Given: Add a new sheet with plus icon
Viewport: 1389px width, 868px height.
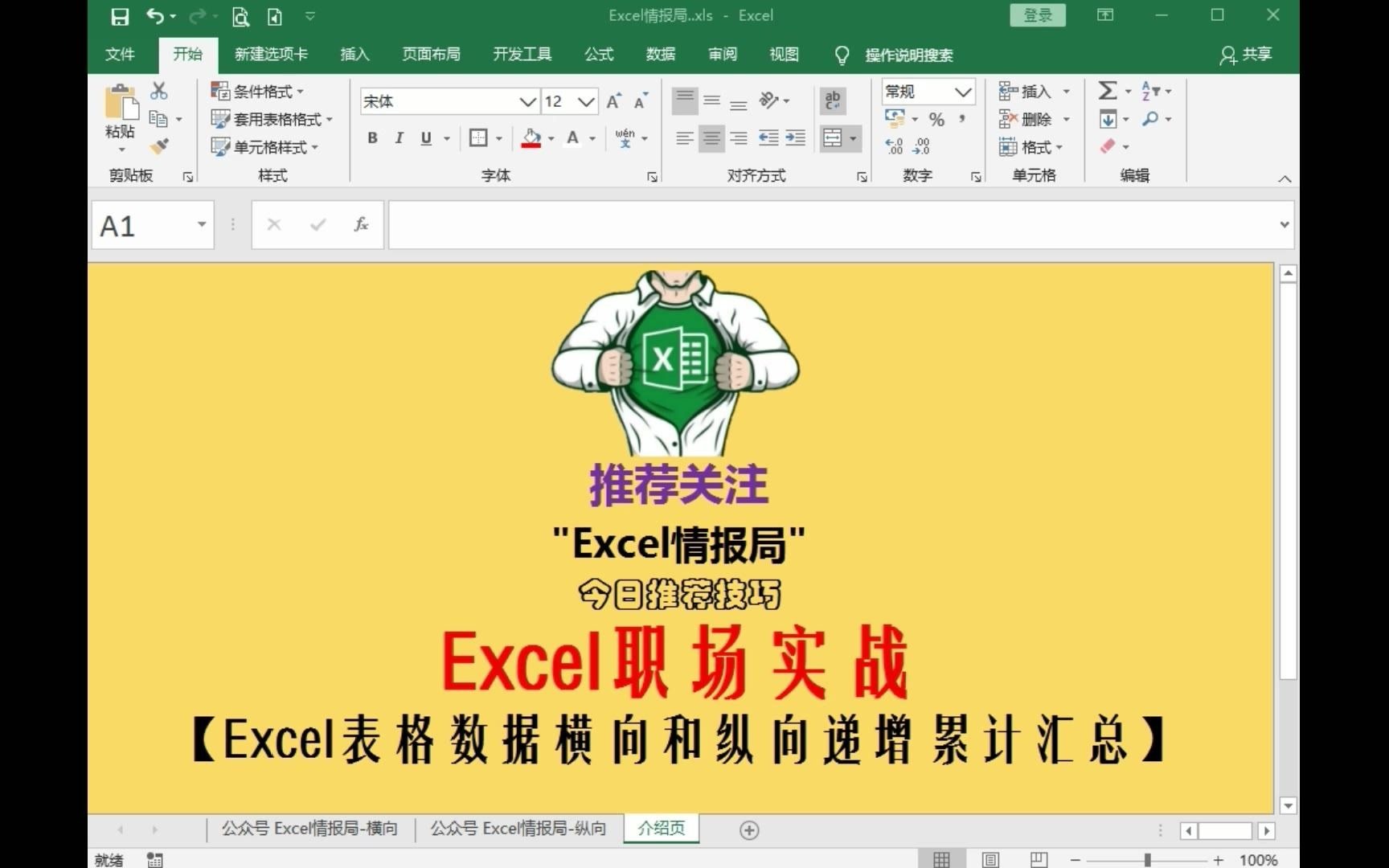Looking at the screenshot, I should [x=749, y=830].
